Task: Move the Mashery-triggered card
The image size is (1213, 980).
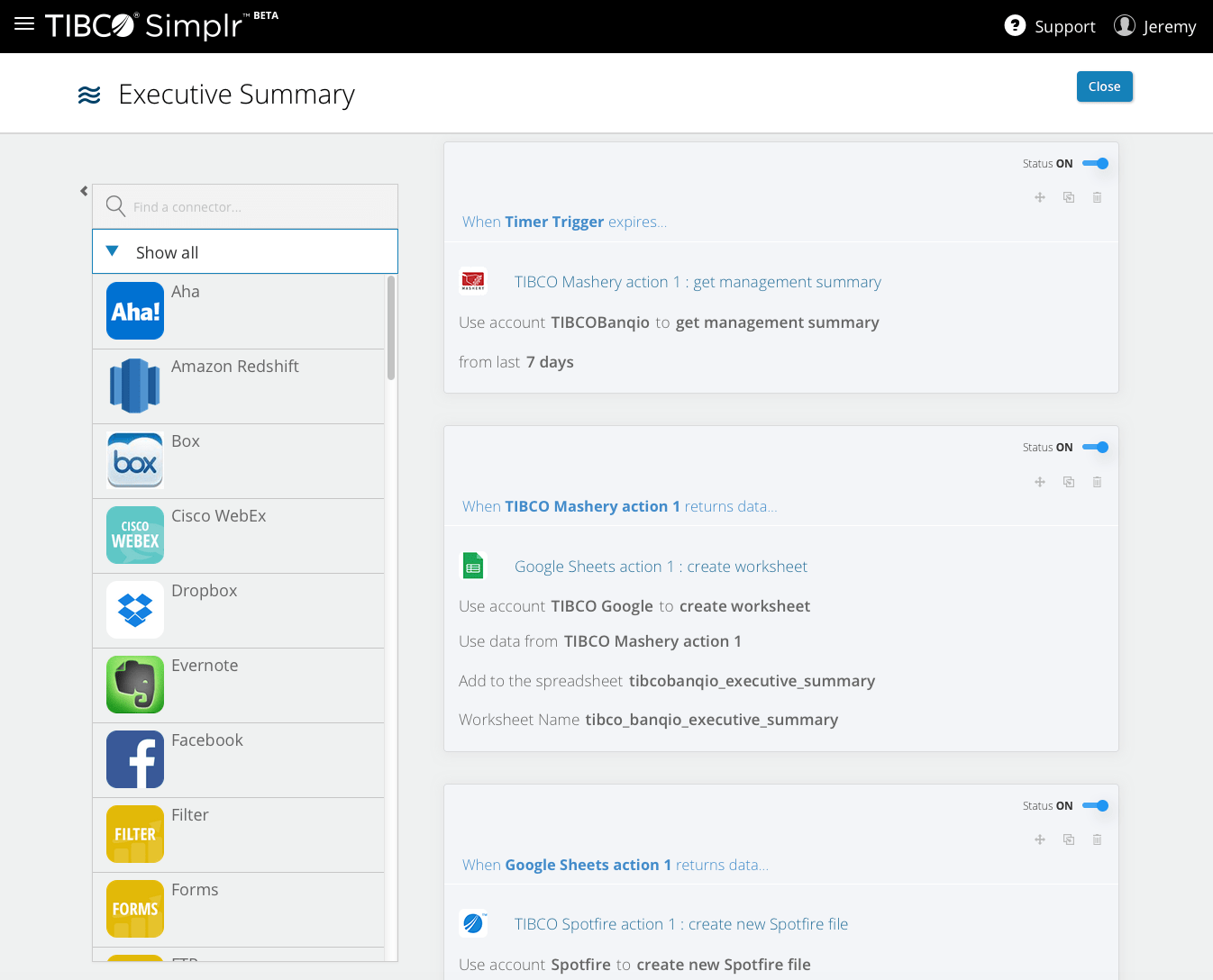Action: point(1040,482)
